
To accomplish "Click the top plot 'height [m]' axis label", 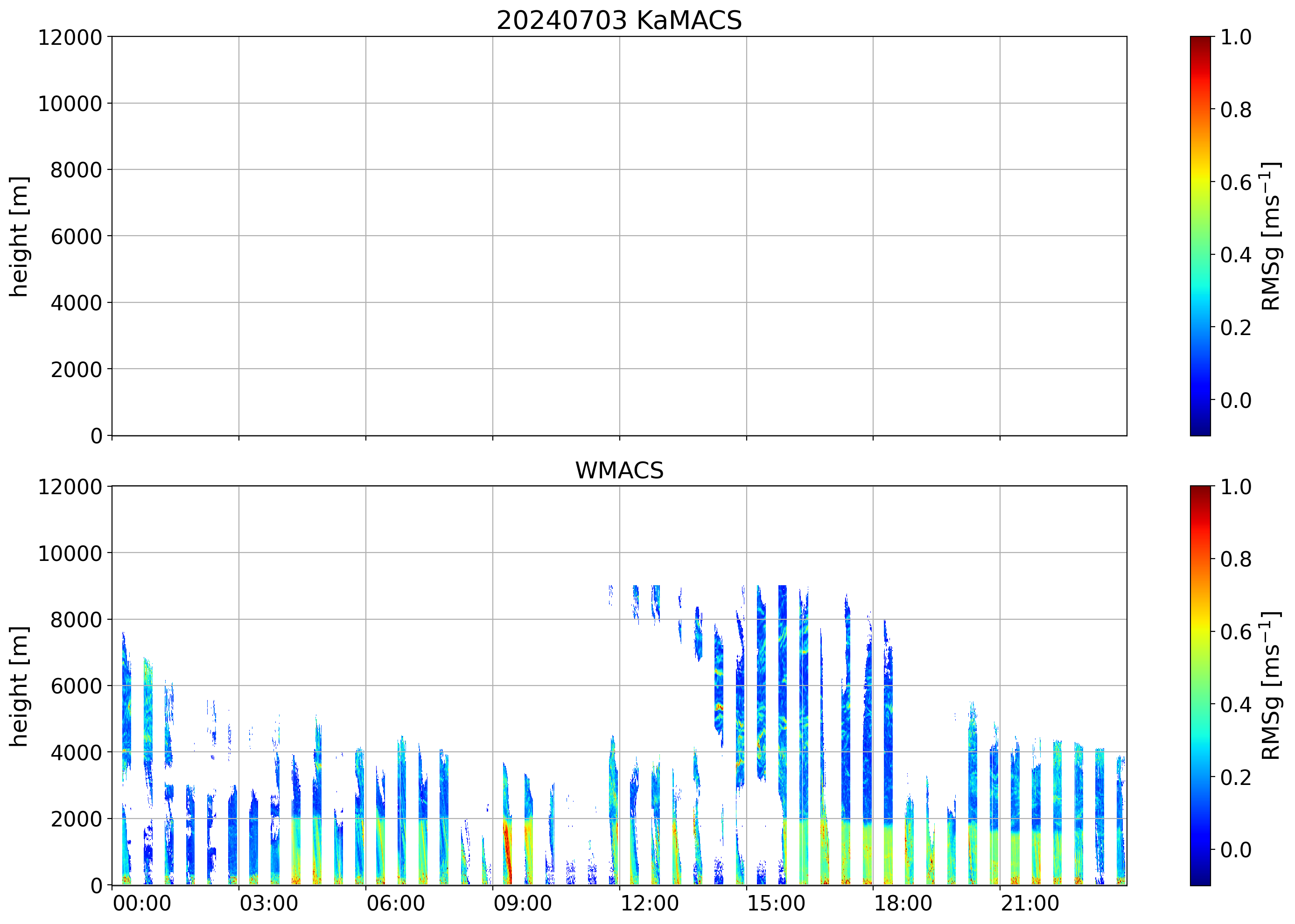I will pyautogui.click(x=19, y=236).
